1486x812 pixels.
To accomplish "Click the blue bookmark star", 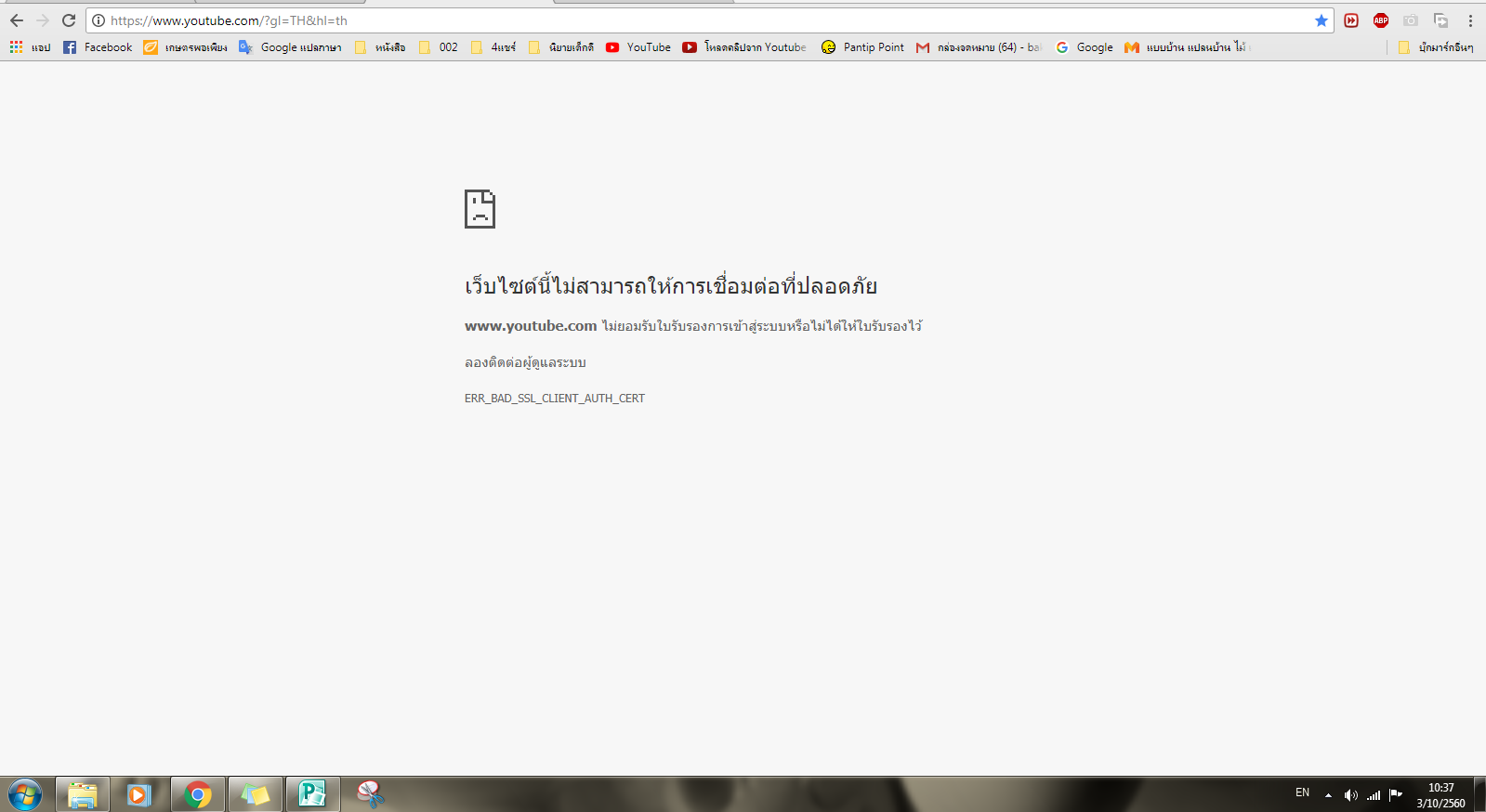I will (x=1321, y=20).
